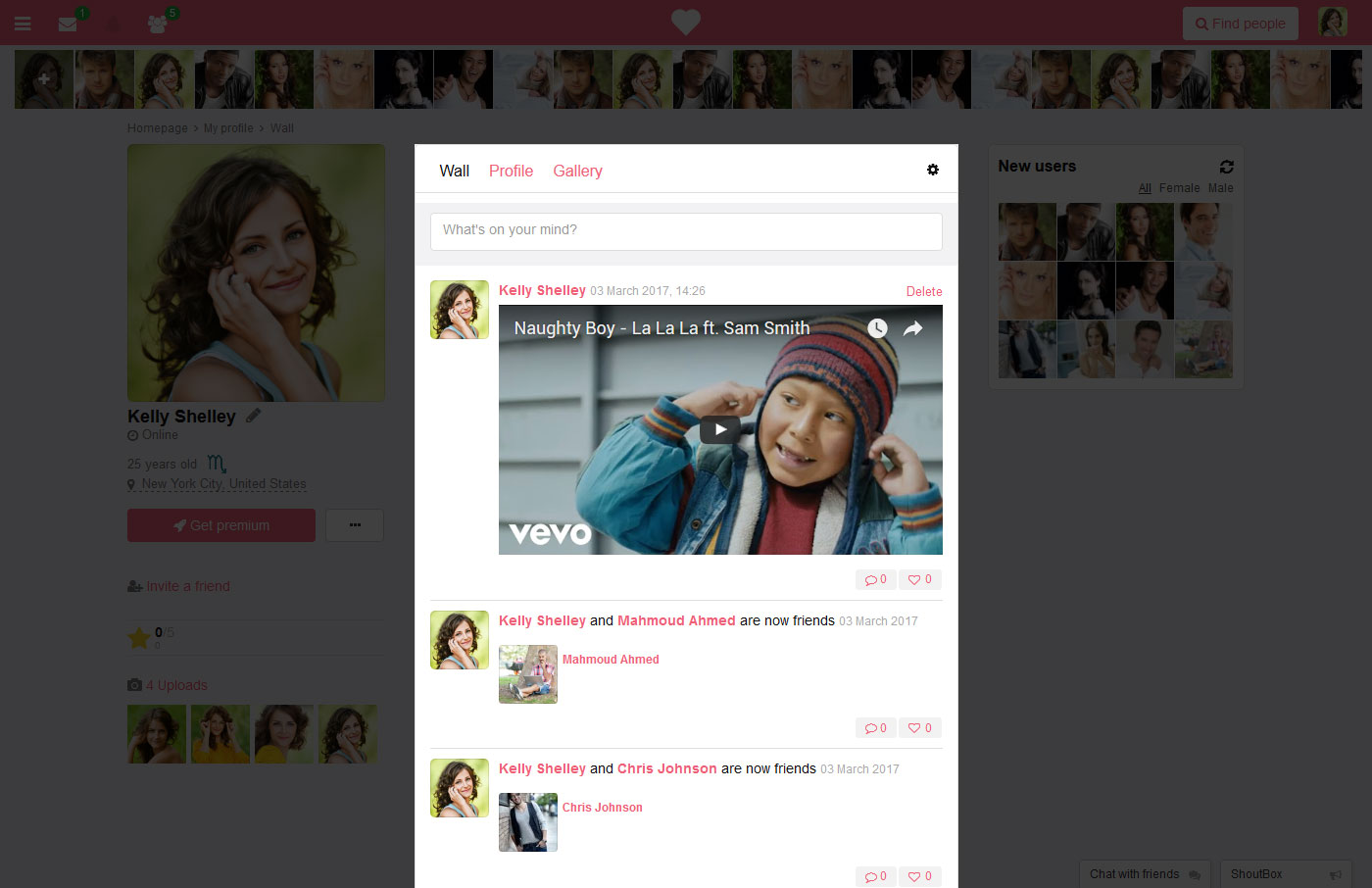
Task: Like the Chris Johnson friendship post
Action: pyautogui.click(x=920, y=876)
